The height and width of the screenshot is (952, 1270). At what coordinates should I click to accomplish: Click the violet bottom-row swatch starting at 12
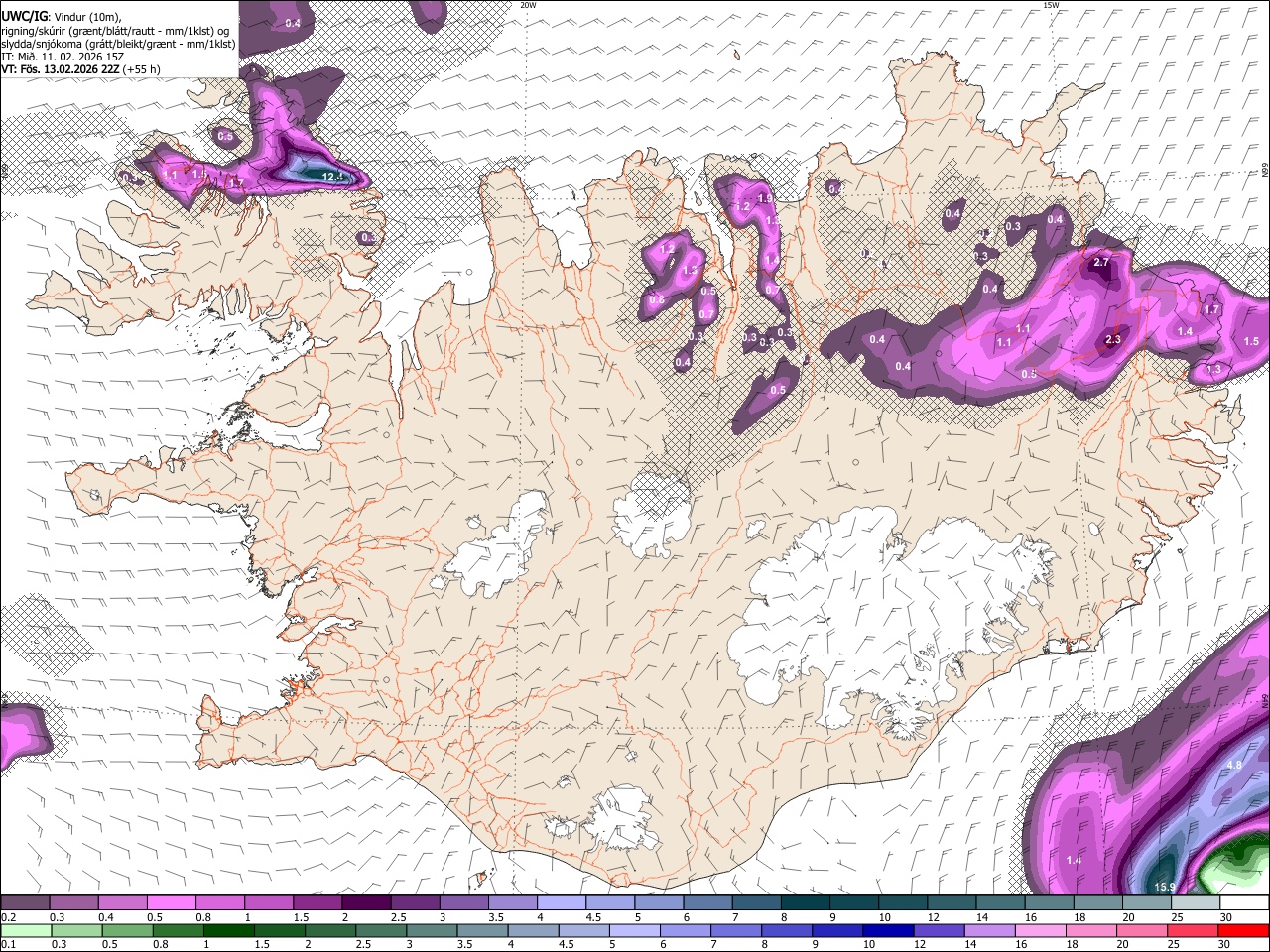[940, 931]
